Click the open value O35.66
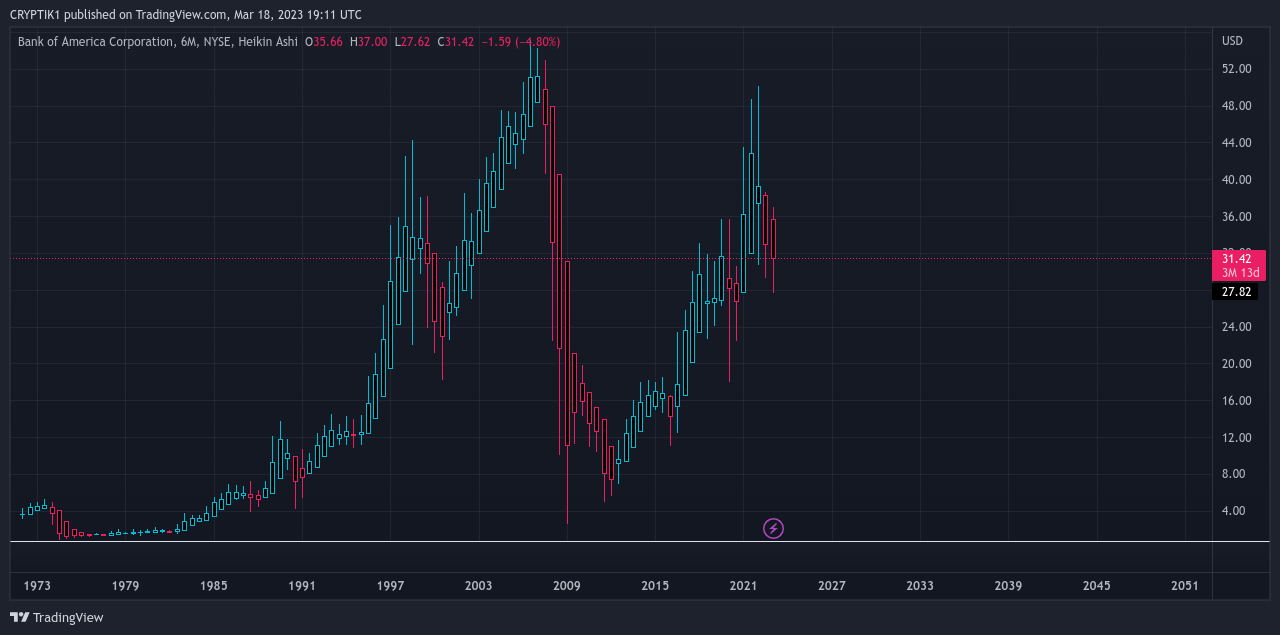The image size is (1280, 635). click(324, 42)
